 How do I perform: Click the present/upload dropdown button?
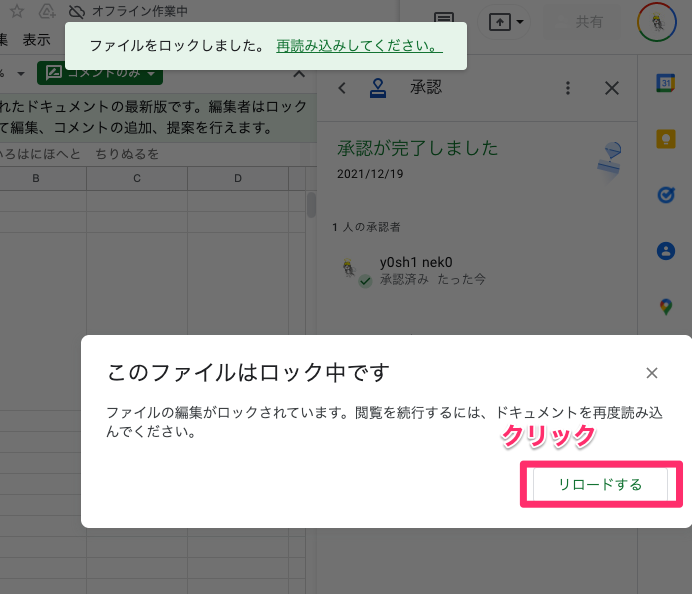(x=508, y=21)
